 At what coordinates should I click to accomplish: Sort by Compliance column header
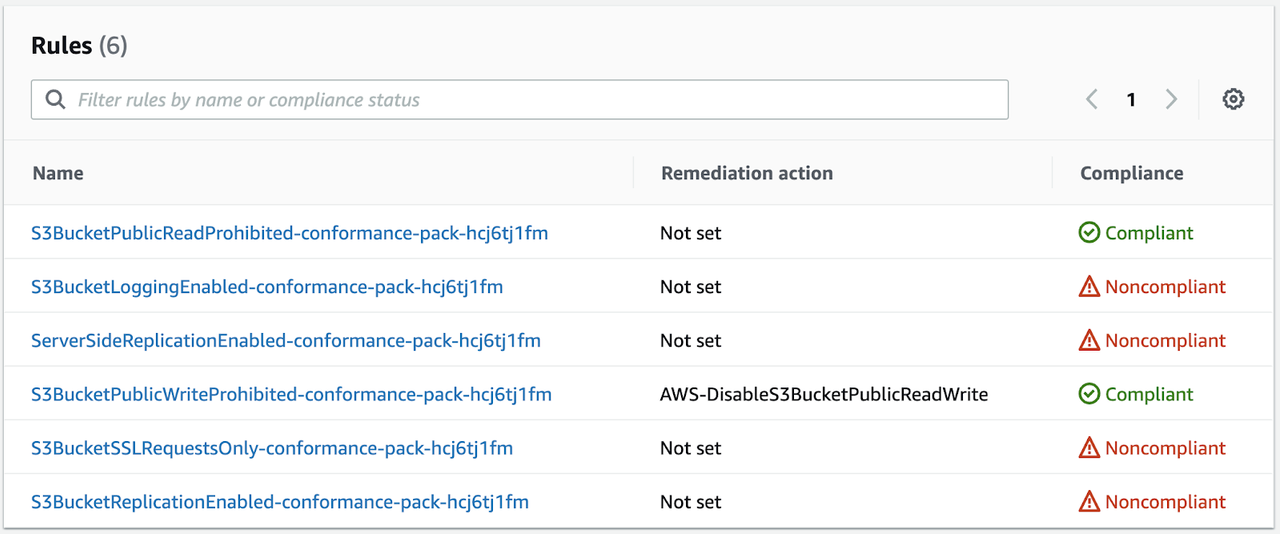pyautogui.click(x=1131, y=173)
